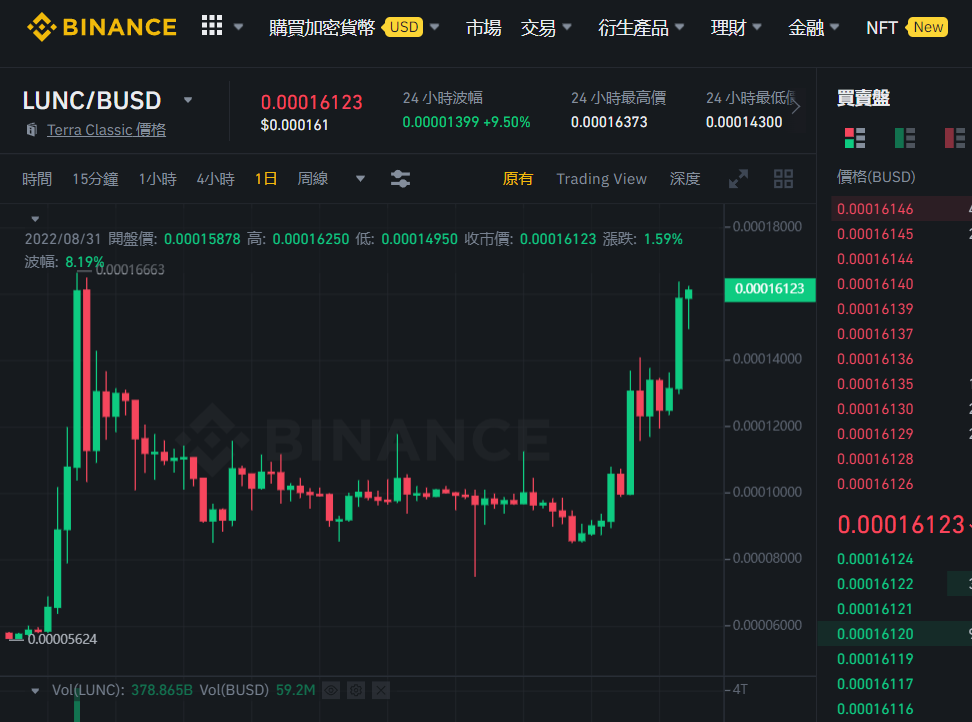Viewport: 972px width, 722px height.
Task: Click the Terra Classic book icon
Action: coord(32,130)
